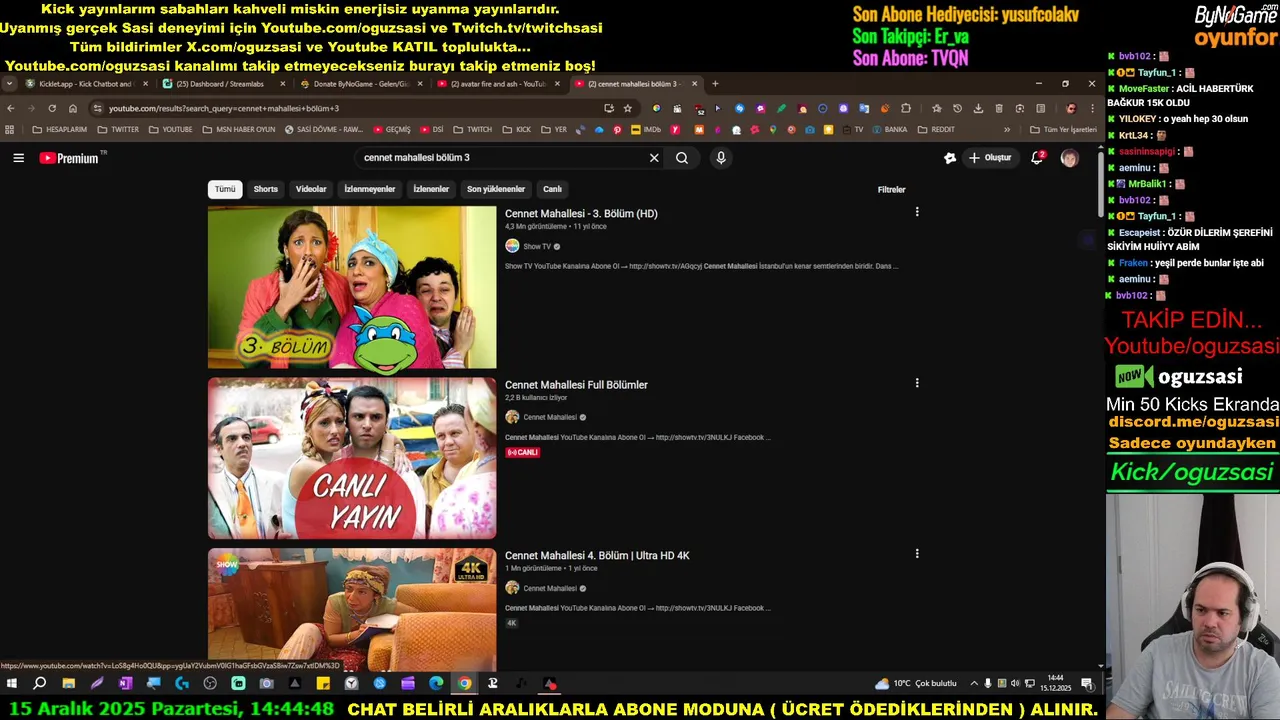
Task: Open the Windows Start menu
Action: [12, 684]
